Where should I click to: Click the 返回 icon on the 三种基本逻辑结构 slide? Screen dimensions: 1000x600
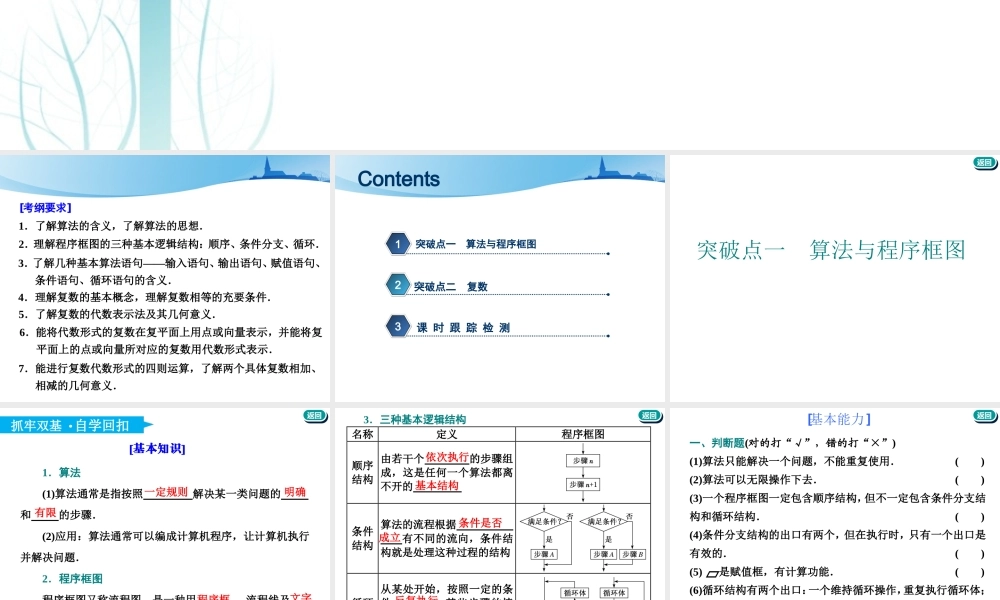point(648,415)
